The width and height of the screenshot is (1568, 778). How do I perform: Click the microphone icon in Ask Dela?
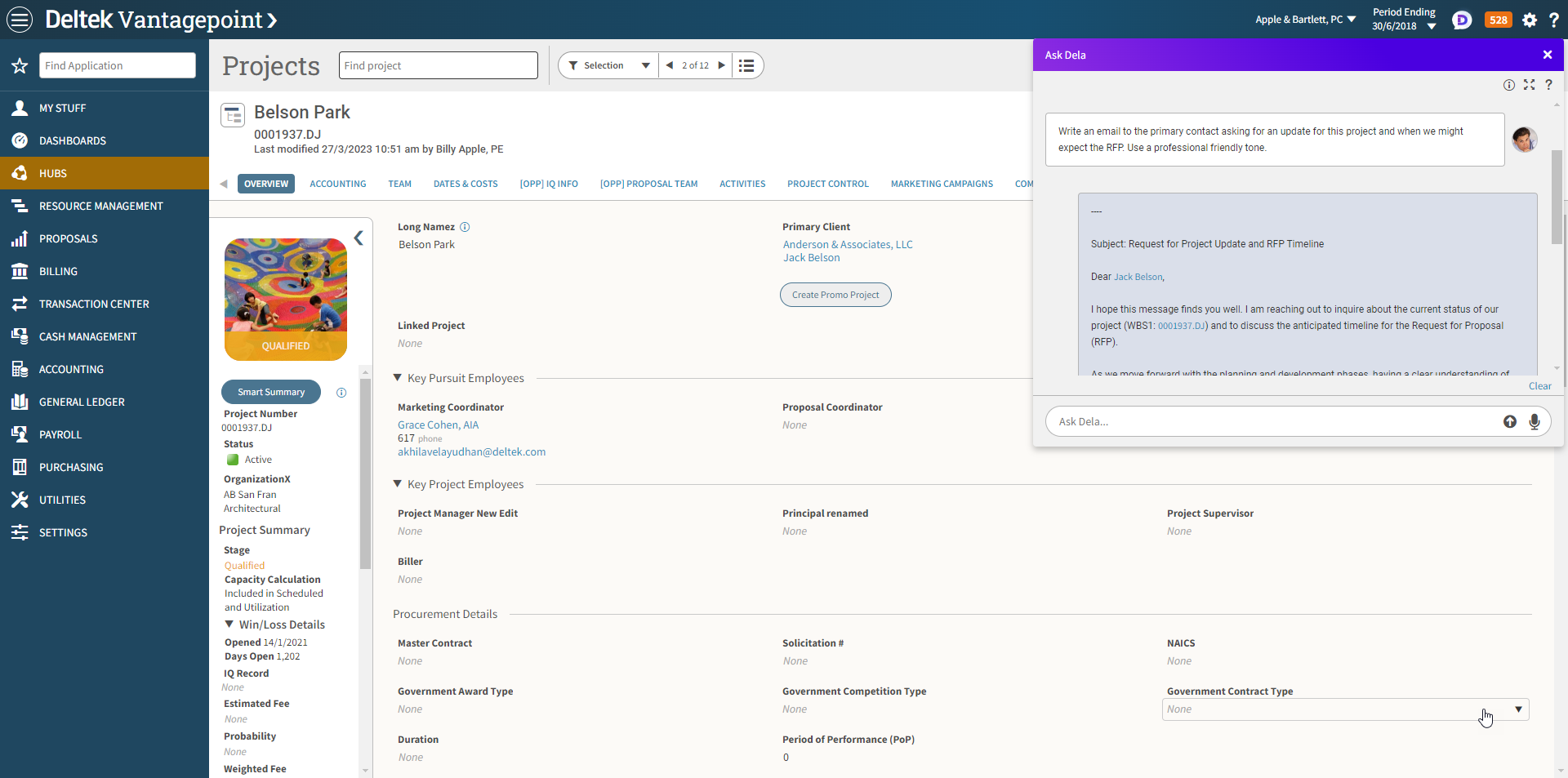click(1535, 421)
